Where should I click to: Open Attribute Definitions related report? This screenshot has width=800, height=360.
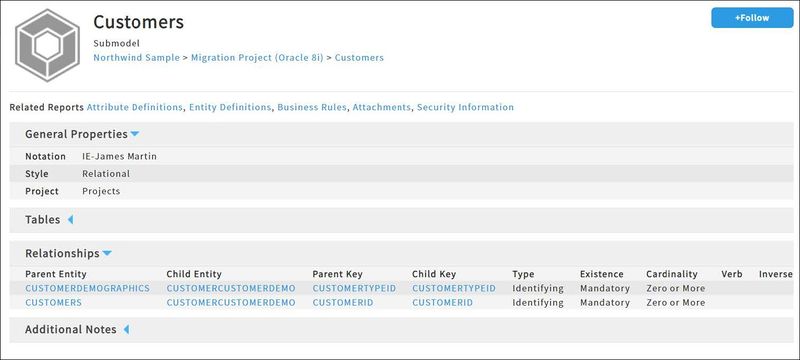click(x=135, y=107)
